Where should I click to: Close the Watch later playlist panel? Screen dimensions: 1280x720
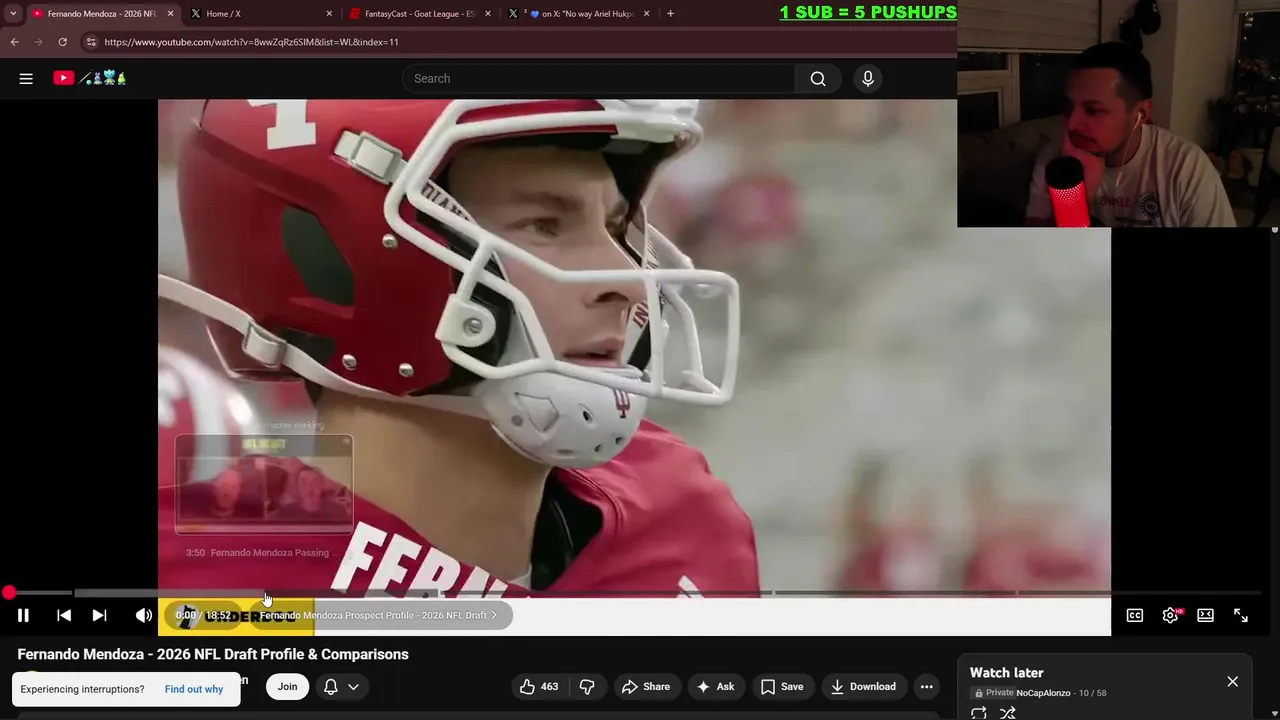tap(1232, 681)
